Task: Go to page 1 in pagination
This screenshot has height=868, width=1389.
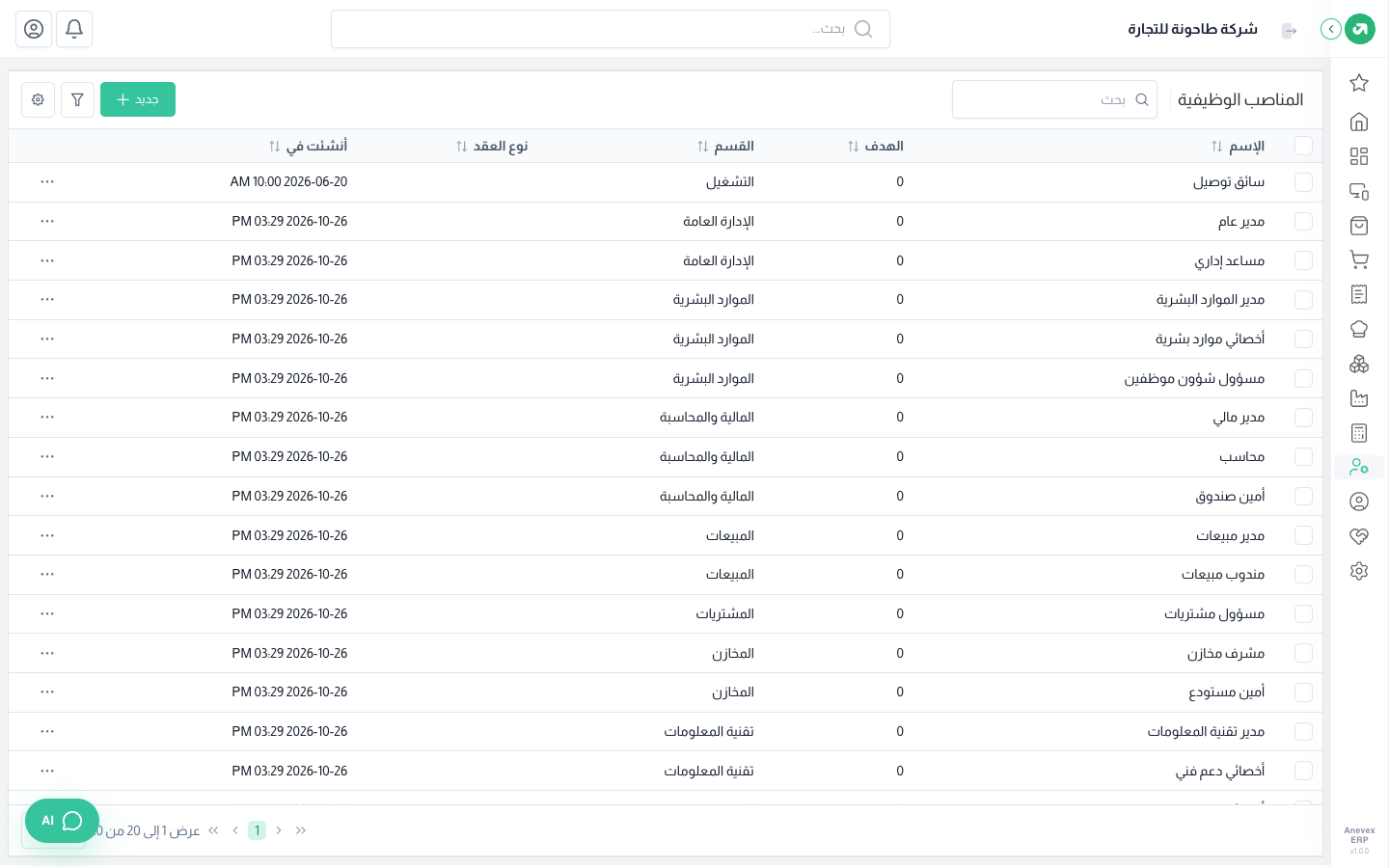Action: [257, 830]
